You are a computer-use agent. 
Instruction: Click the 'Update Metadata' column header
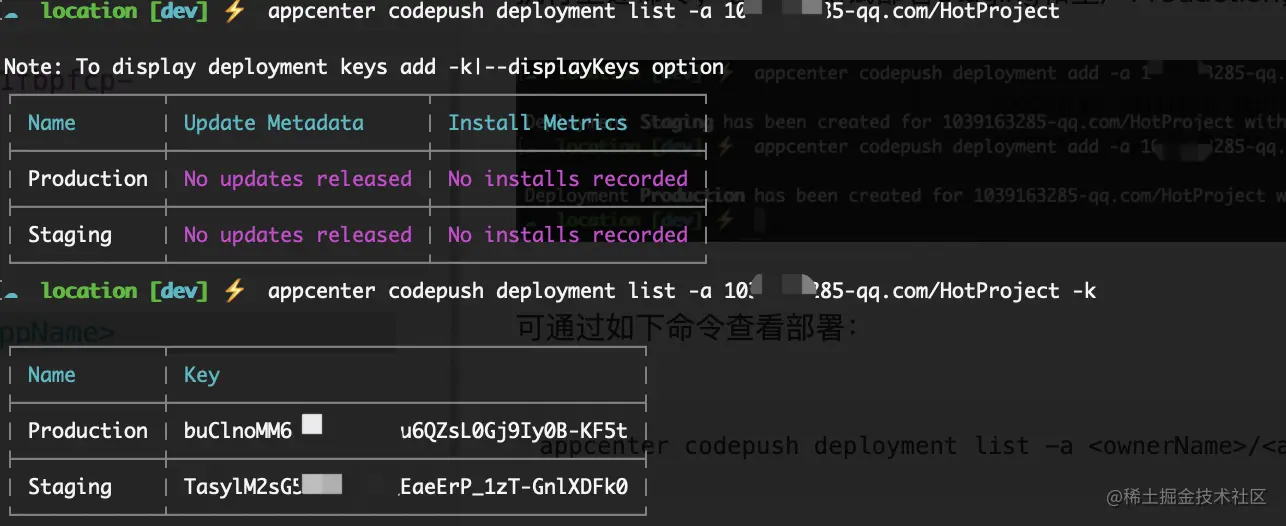point(274,123)
